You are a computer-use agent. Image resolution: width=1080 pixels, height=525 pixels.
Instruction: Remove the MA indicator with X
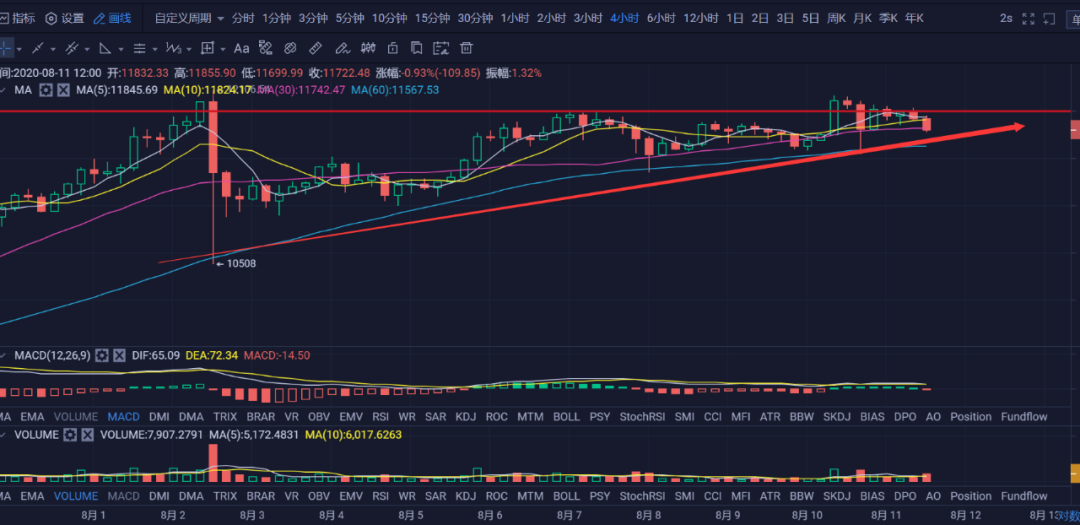pyautogui.click(x=63, y=90)
